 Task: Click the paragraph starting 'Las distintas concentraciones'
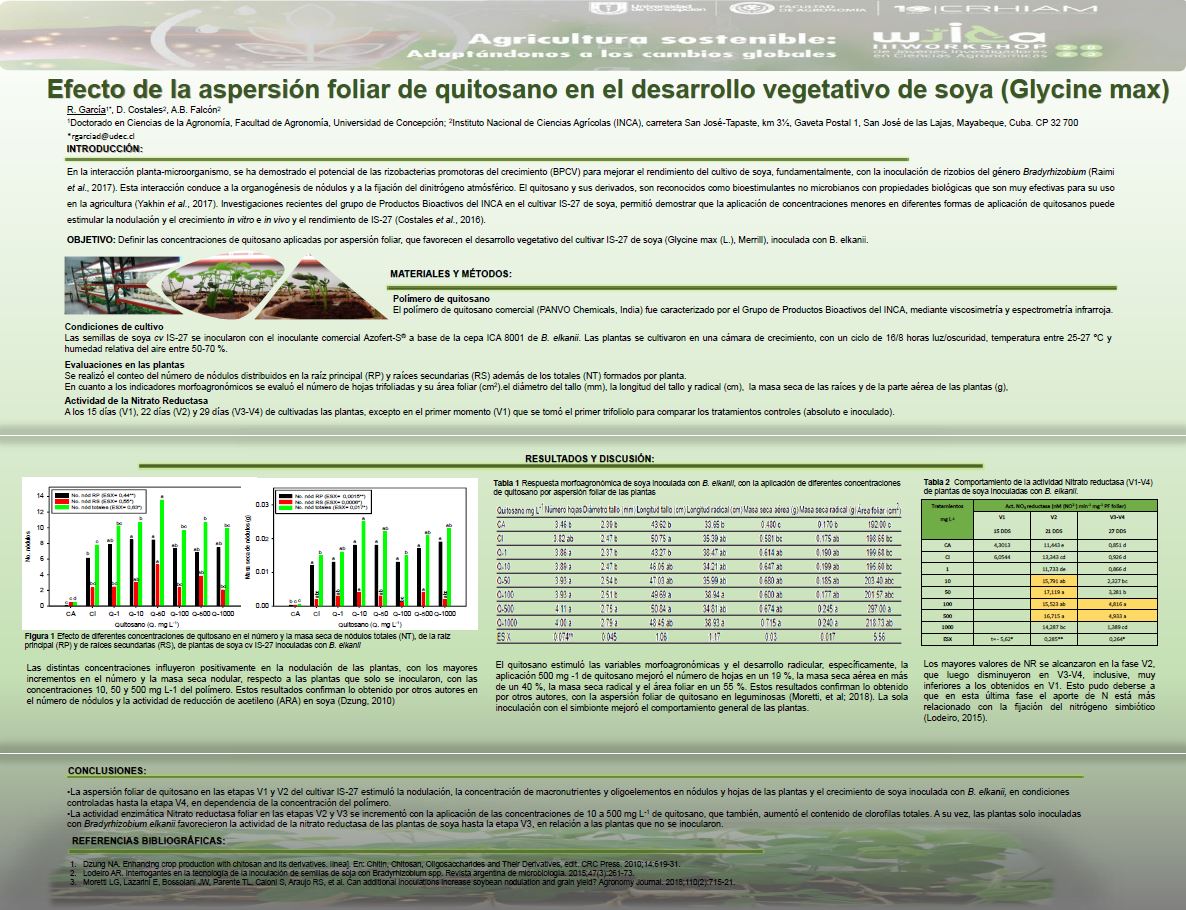click(252, 685)
